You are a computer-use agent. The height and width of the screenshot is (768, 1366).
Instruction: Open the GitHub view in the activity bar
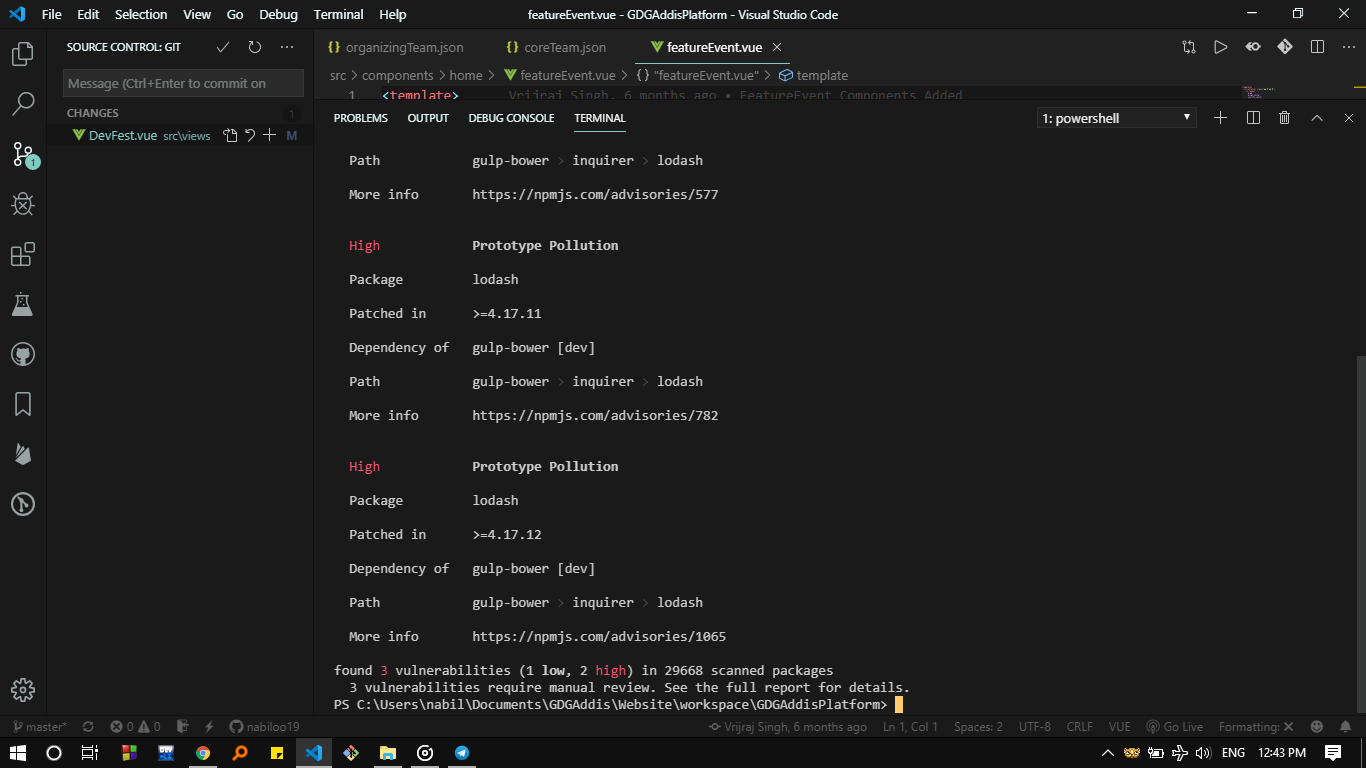coord(22,354)
